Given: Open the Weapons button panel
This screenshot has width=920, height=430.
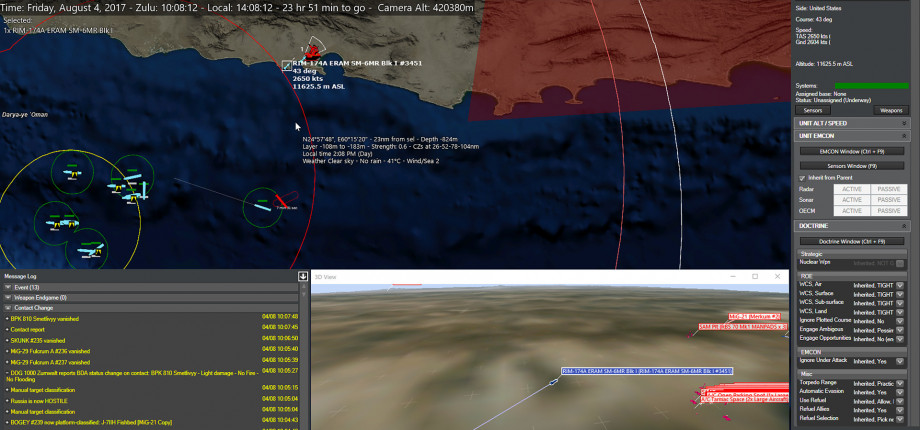Looking at the screenshot, I should 891,110.
